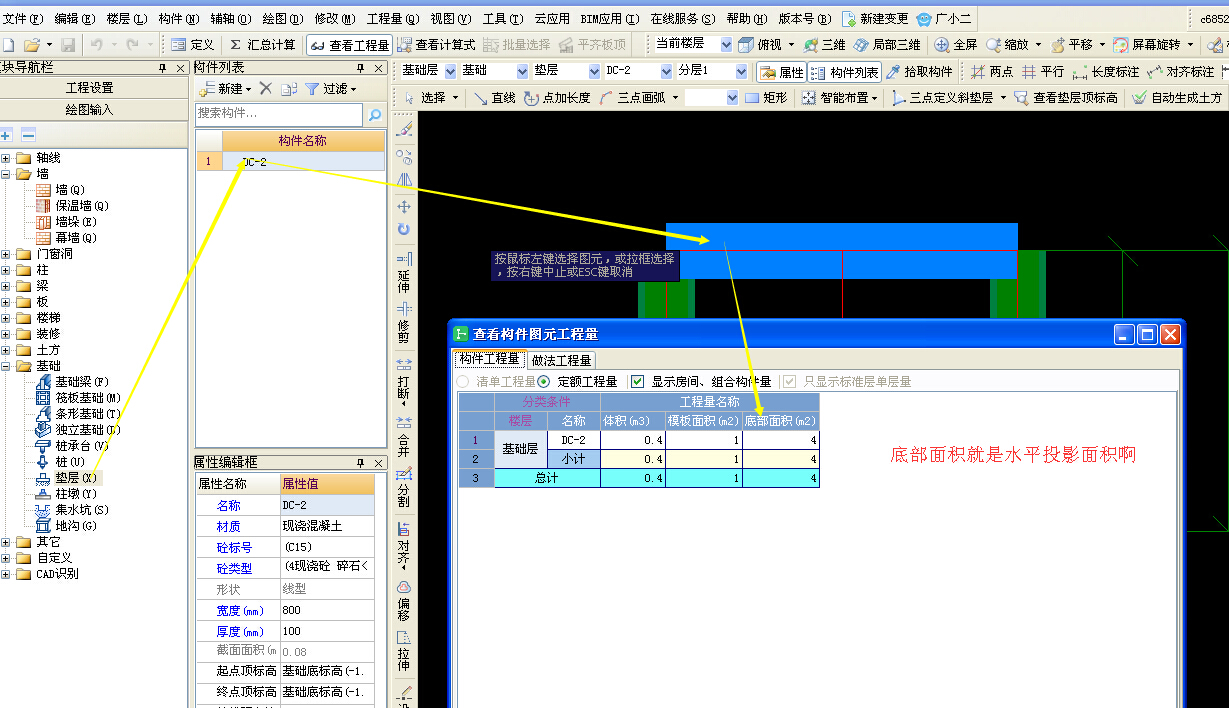Click the 绘图输入 navigation button
Image resolution: width=1229 pixels, height=708 pixels.
[x=89, y=109]
